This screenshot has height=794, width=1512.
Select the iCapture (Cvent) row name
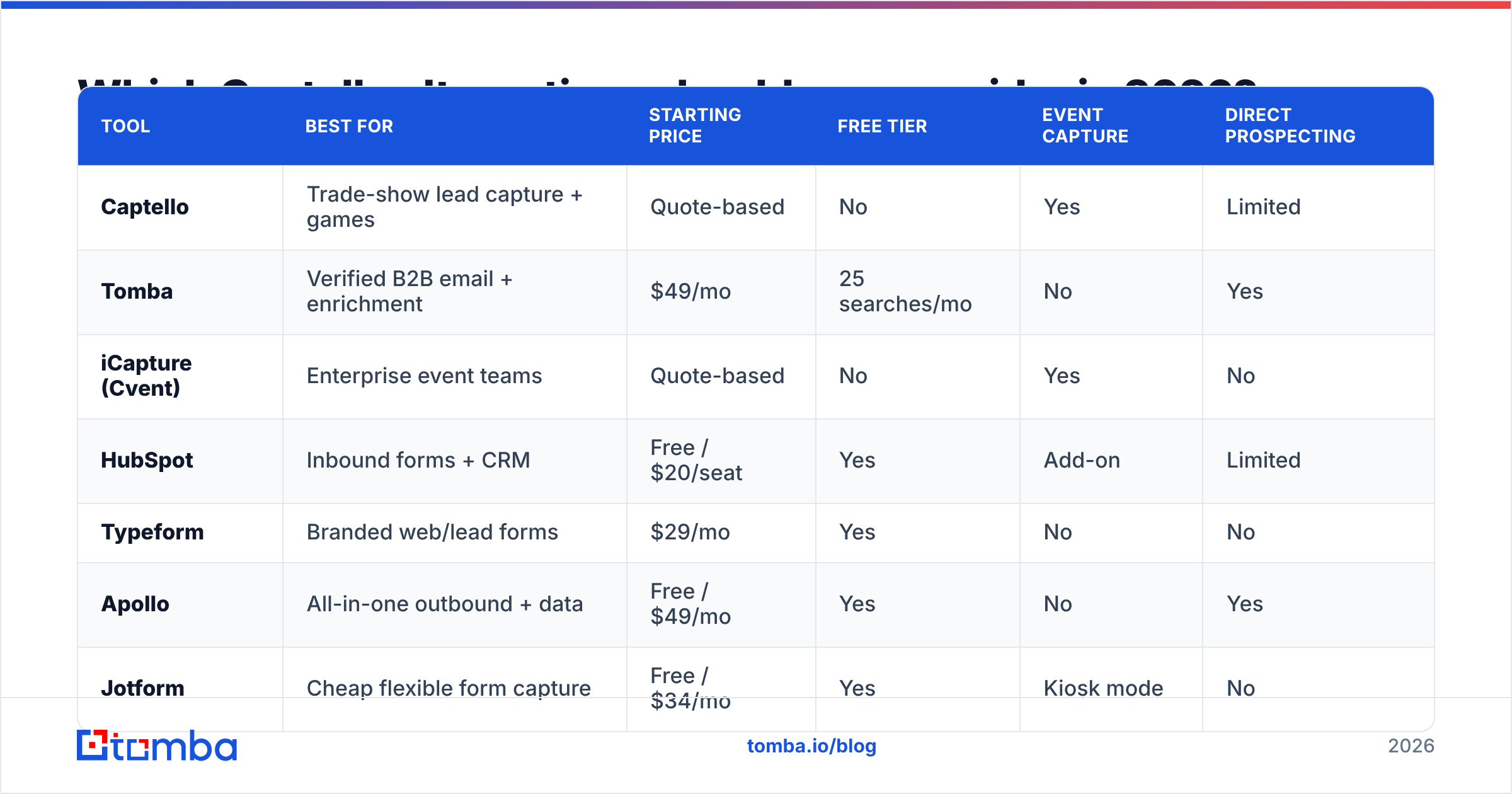[146, 376]
